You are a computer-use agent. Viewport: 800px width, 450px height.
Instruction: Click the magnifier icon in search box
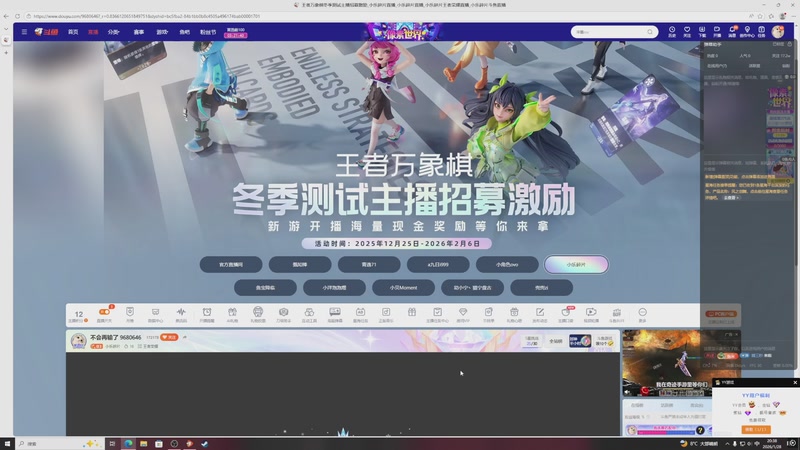tap(649, 32)
